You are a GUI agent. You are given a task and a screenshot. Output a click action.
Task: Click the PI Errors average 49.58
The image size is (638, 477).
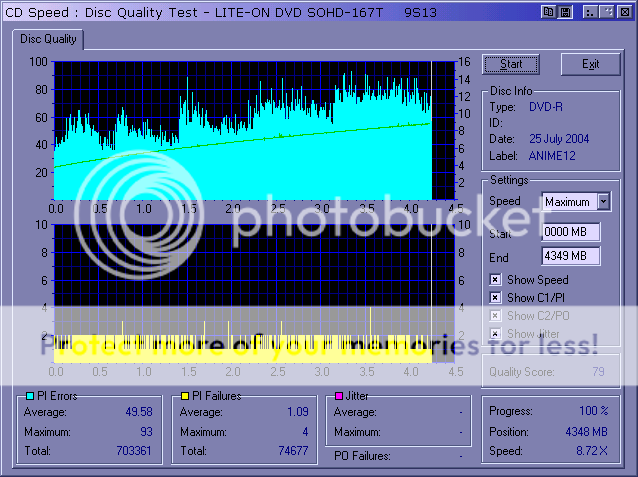coord(139,412)
